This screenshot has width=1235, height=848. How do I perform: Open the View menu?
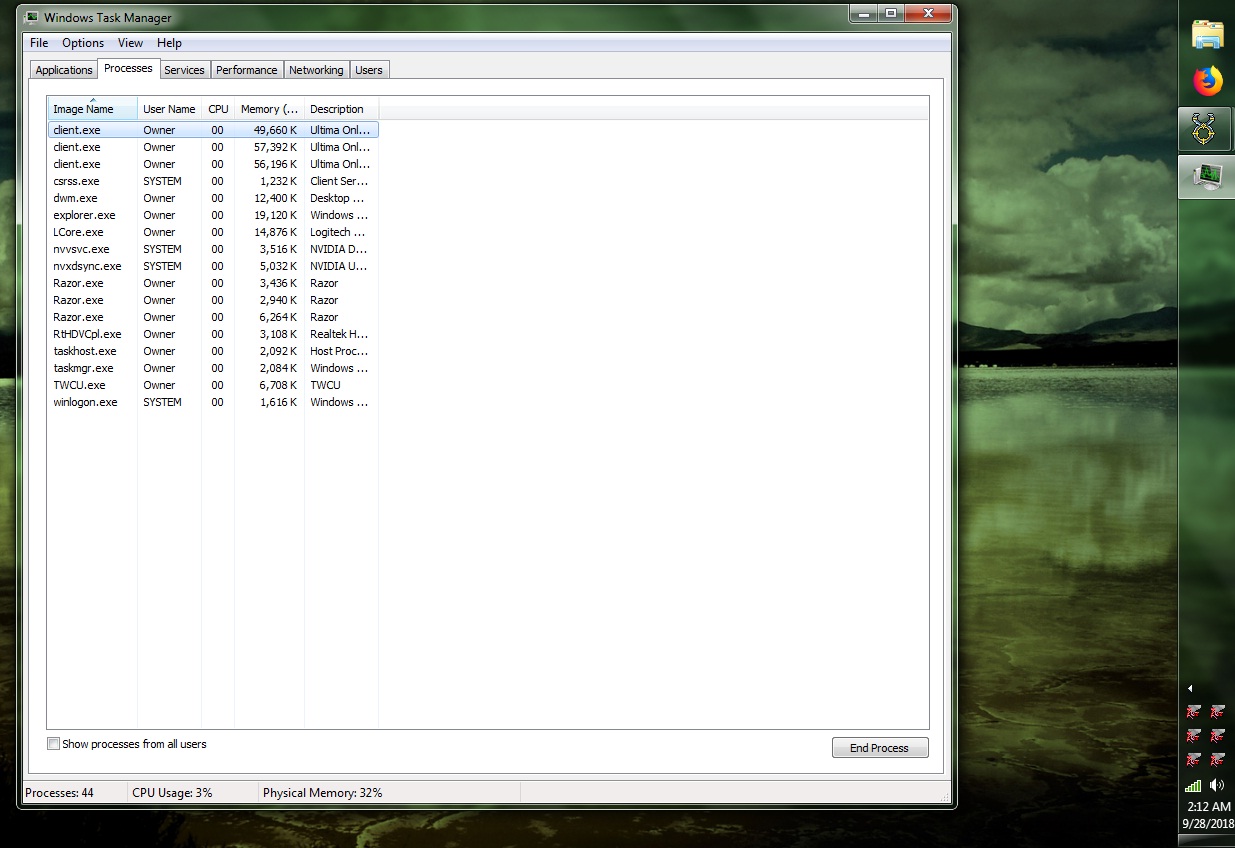pyautogui.click(x=130, y=43)
